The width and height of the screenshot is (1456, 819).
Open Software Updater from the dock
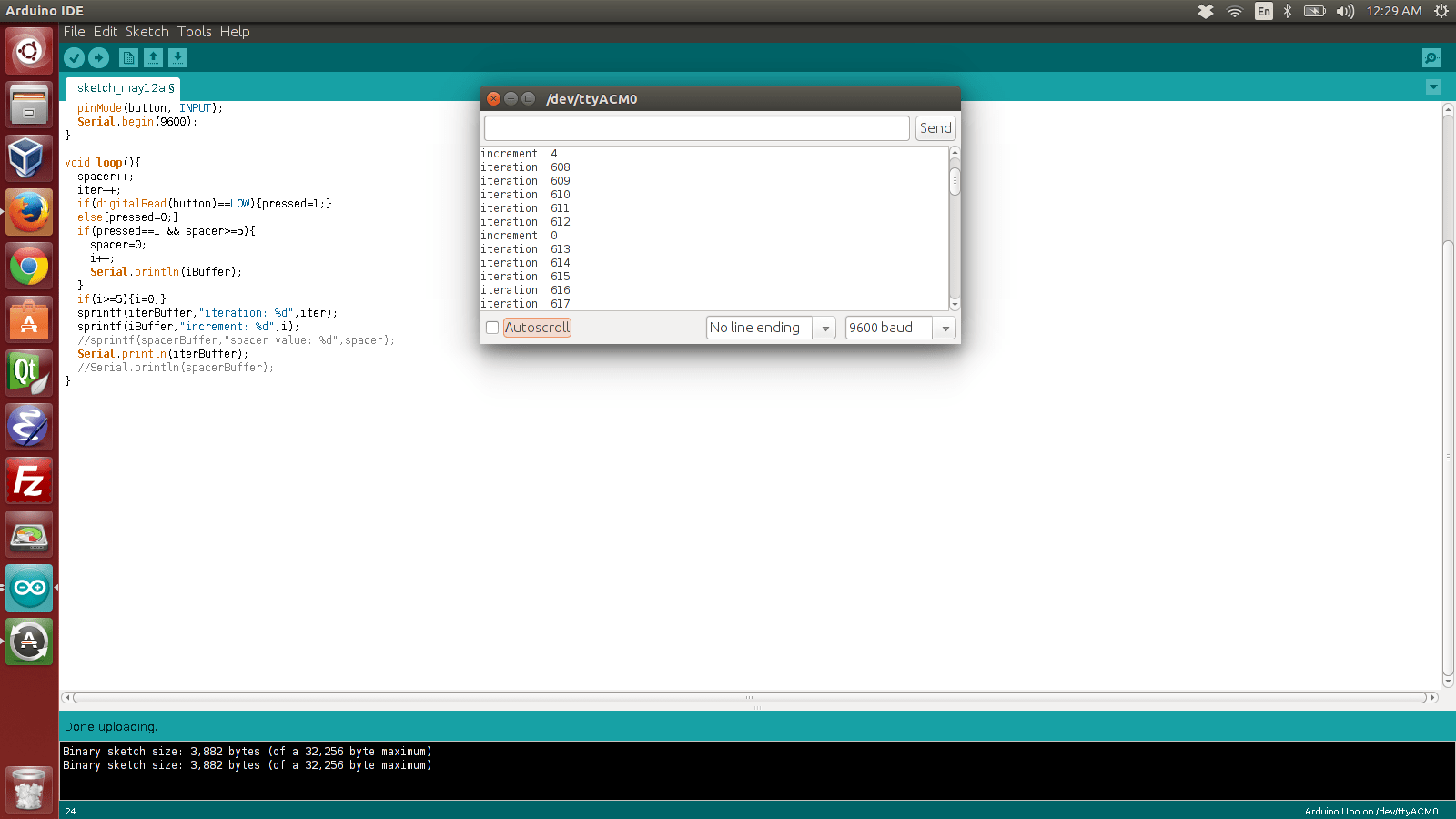(x=29, y=642)
